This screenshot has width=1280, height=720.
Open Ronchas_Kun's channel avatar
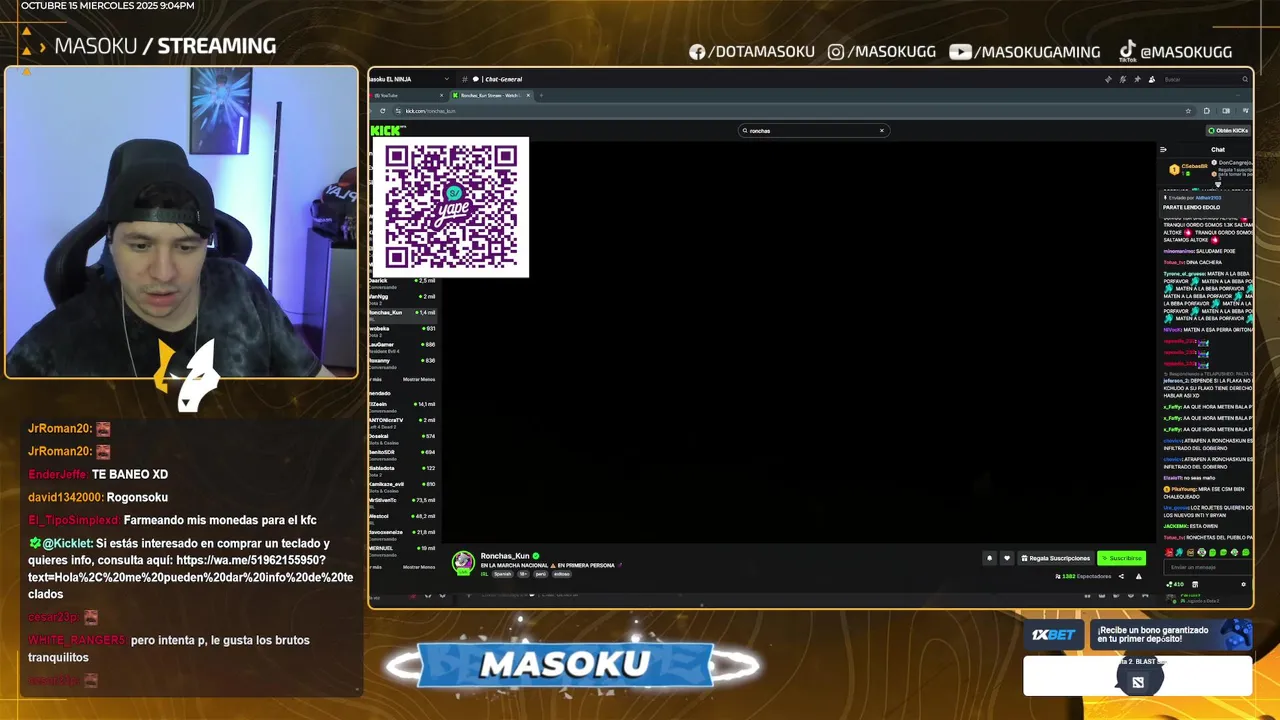tap(463, 562)
